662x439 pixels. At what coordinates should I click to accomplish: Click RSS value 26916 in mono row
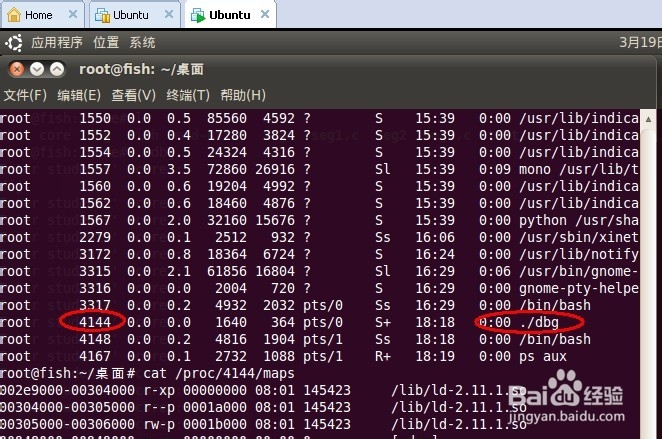(275, 169)
